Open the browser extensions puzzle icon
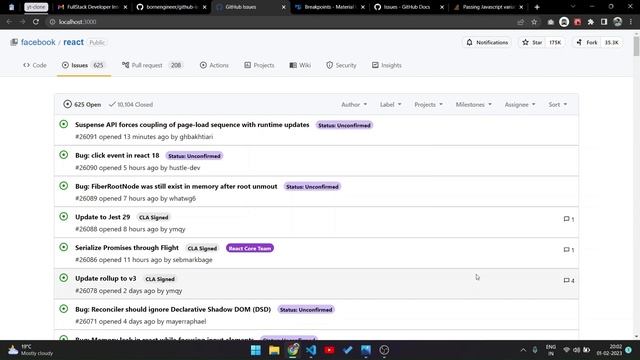 (591, 22)
